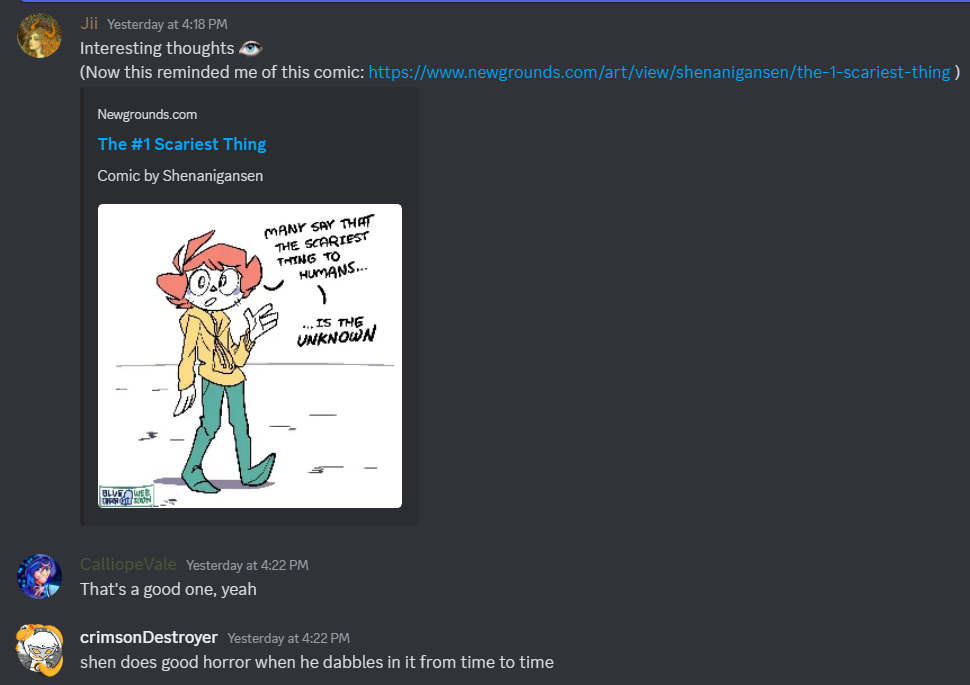Click the "Yesterday at 4:18 PM" timestamp

[167, 24]
